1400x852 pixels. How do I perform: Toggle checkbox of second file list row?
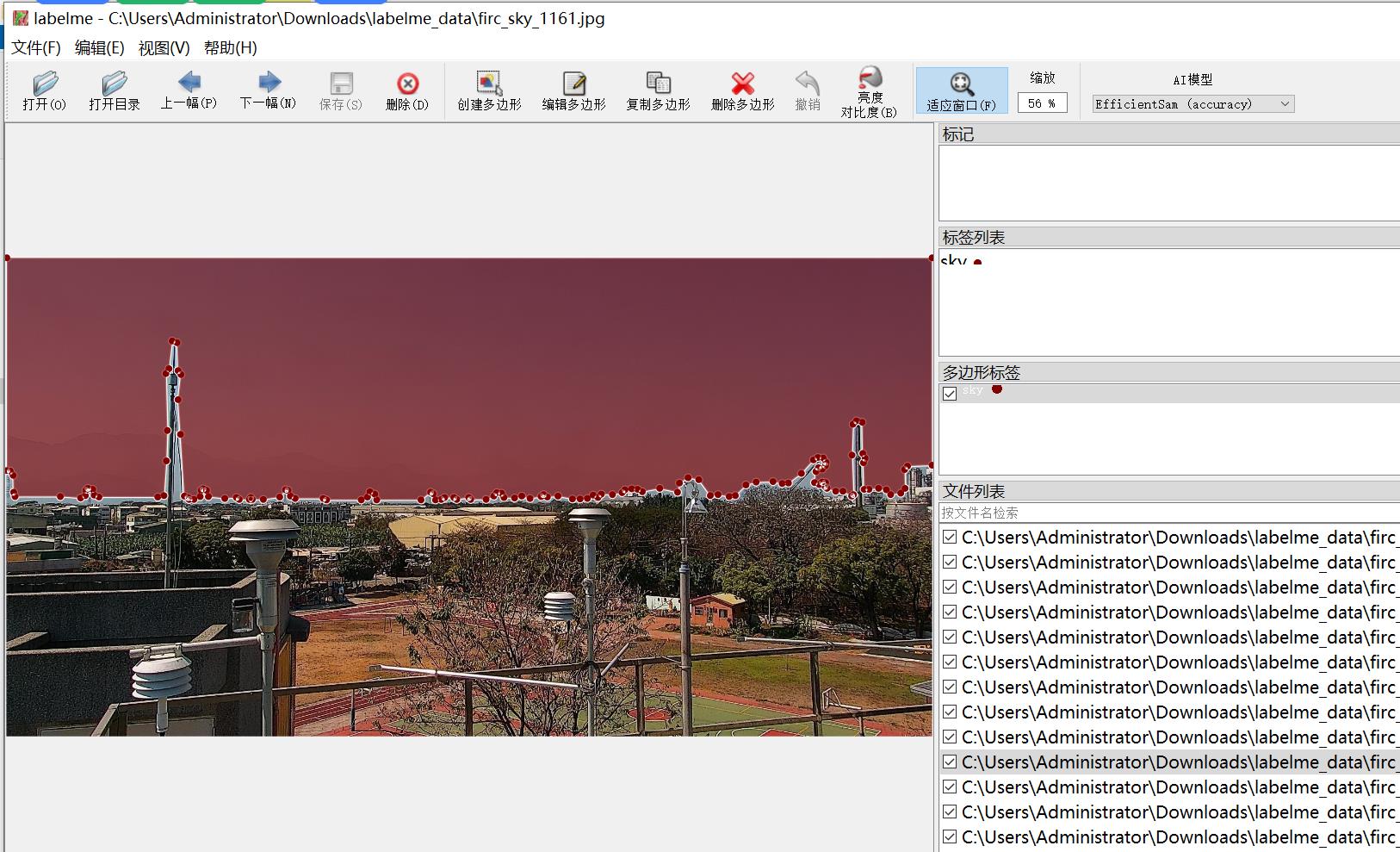click(950, 563)
